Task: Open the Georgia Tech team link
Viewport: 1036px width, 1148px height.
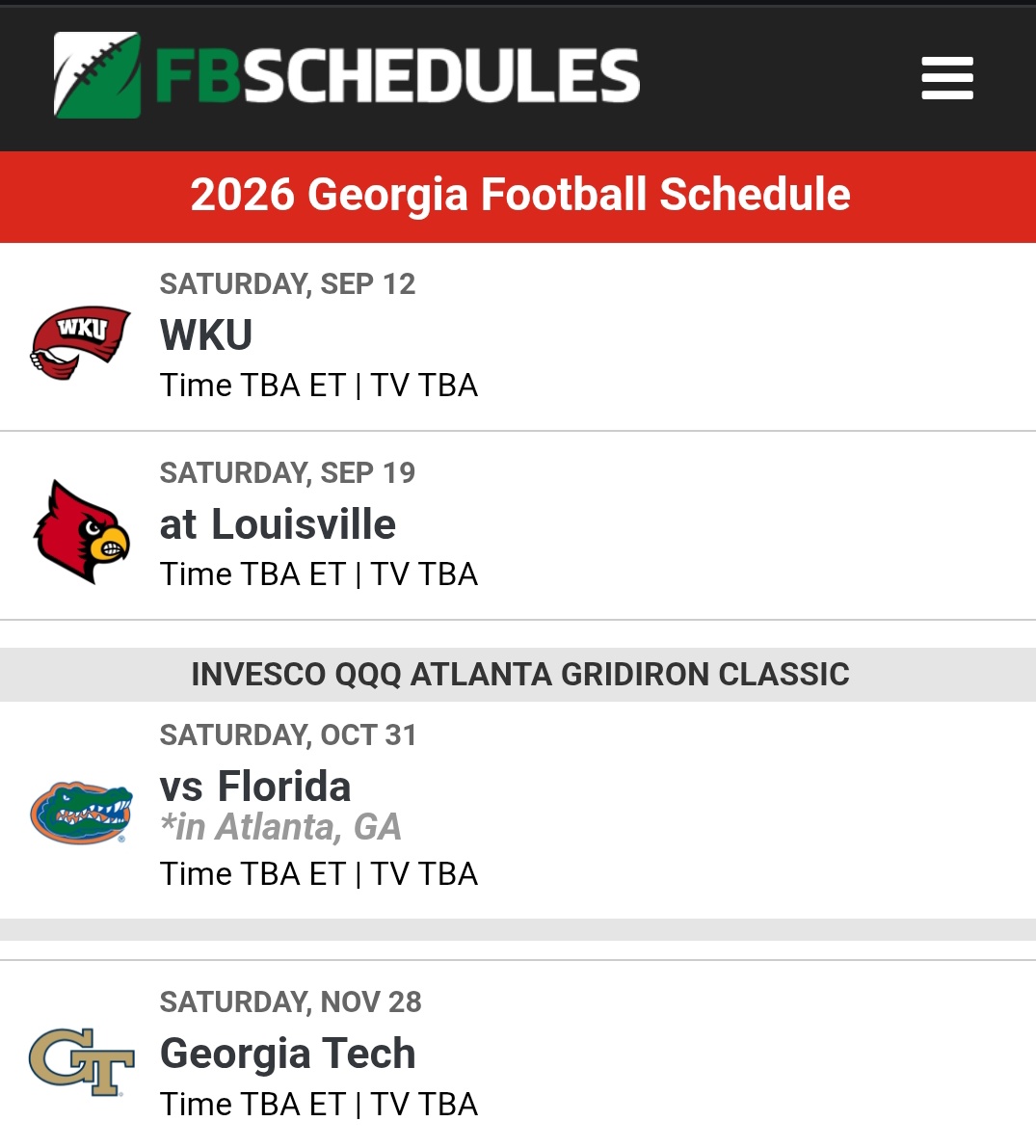Action: [x=288, y=1053]
